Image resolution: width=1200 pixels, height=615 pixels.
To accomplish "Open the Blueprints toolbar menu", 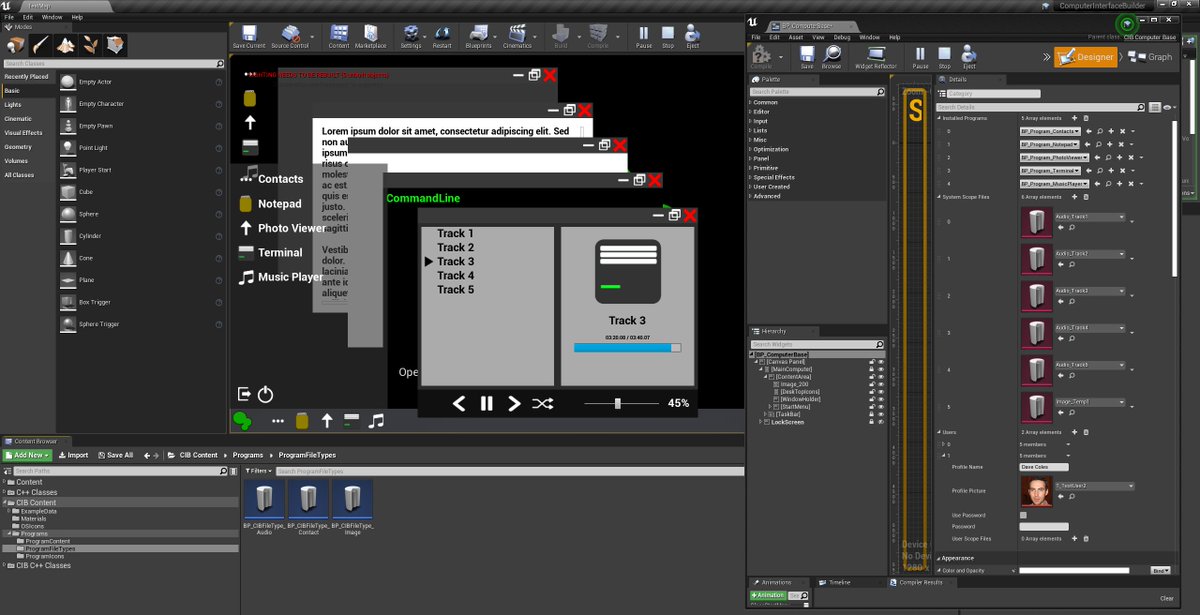I will point(479,37).
